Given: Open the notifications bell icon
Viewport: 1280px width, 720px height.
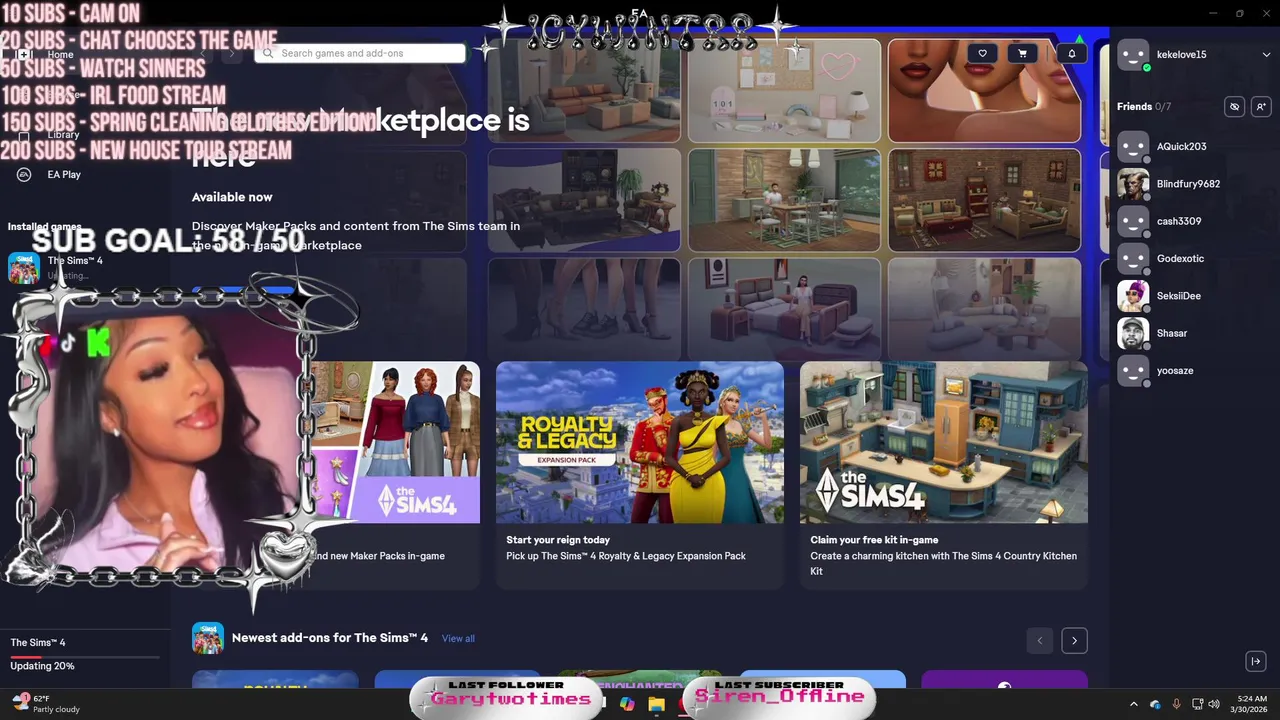Looking at the screenshot, I should click(x=1072, y=54).
